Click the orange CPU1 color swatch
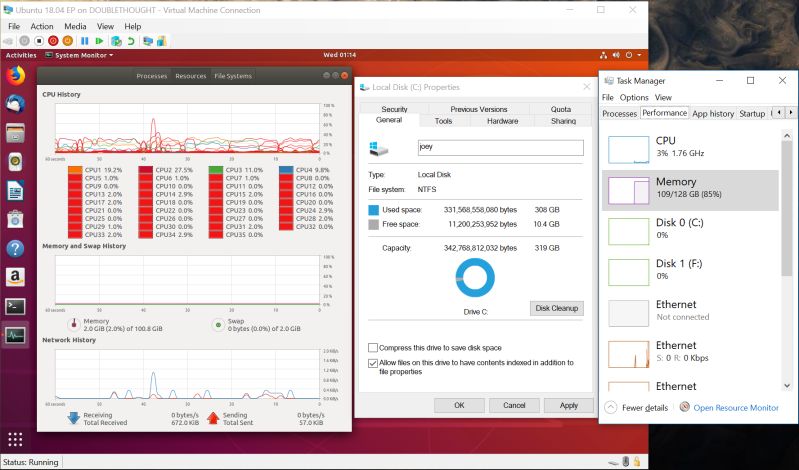The height and width of the screenshot is (470, 799). [75, 170]
